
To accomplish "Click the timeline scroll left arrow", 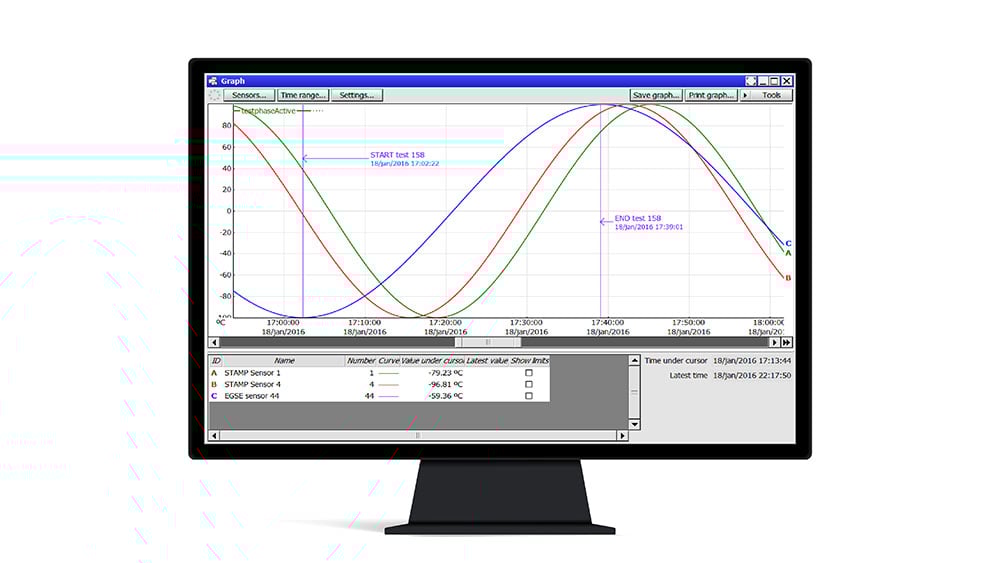I will click(x=213, y=342).
